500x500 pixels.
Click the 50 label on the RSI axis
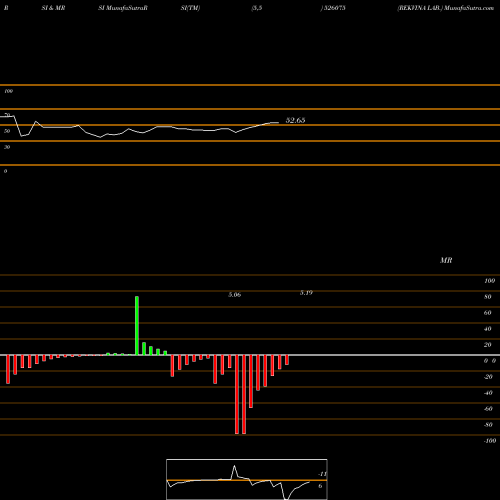tap(7, 131)
